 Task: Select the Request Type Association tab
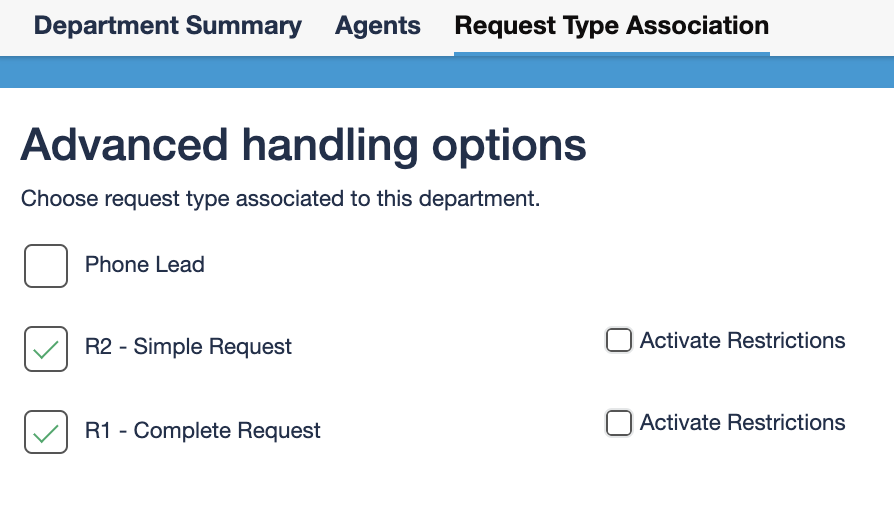(611, 26)
